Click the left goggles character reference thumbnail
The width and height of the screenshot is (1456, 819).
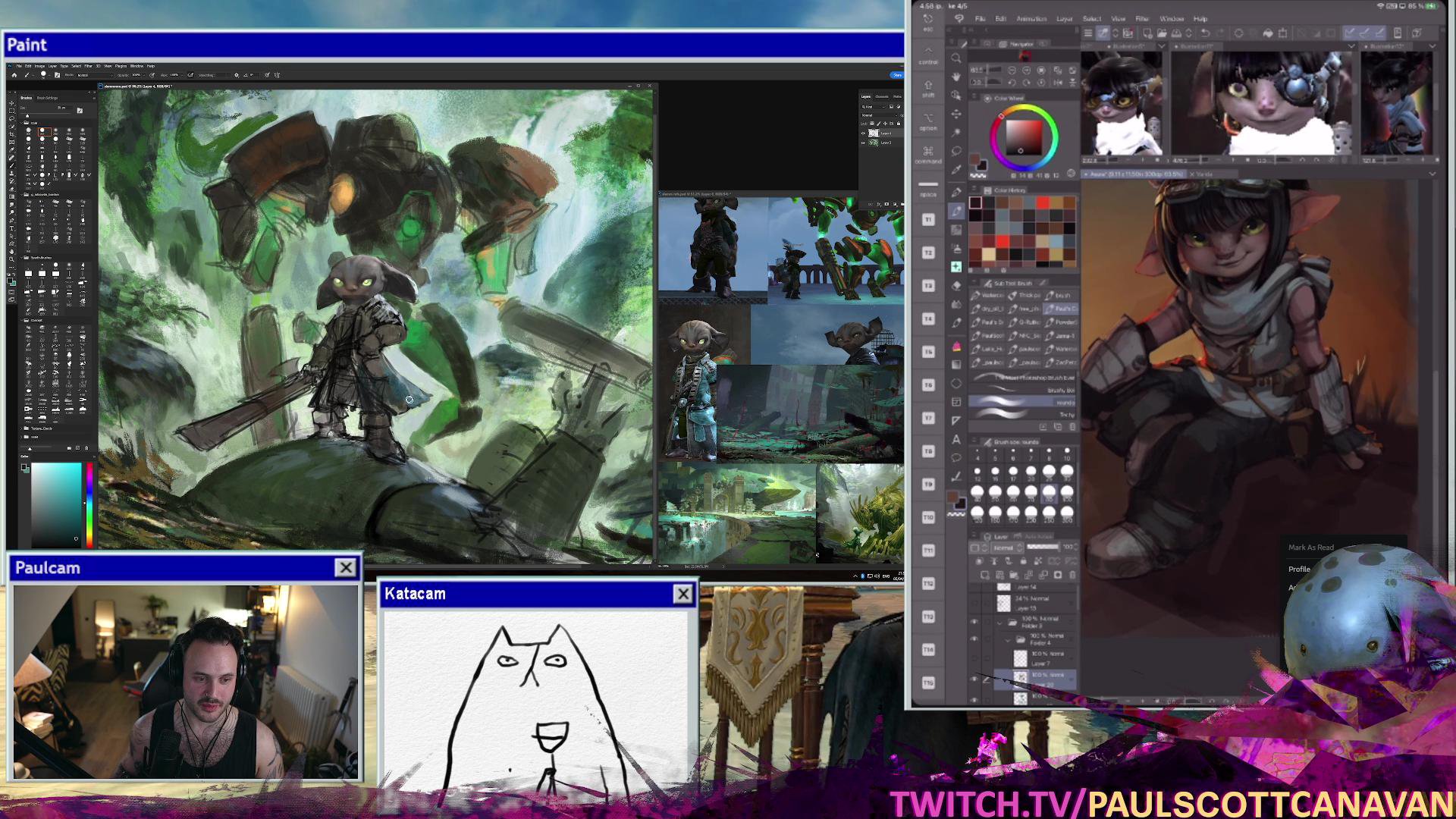(x=1122, y=104)
